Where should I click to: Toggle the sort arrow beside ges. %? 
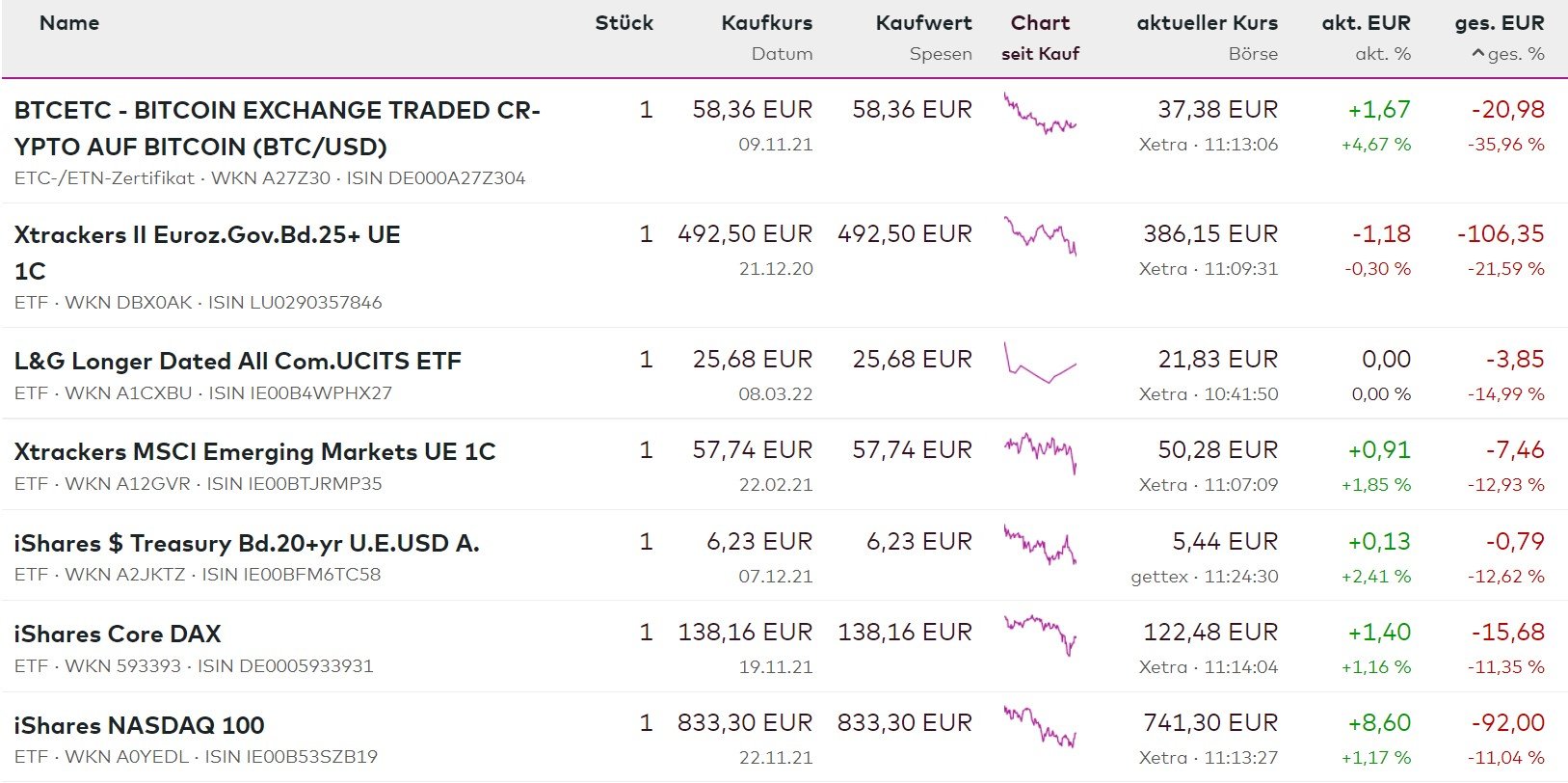click(1478, 55)
